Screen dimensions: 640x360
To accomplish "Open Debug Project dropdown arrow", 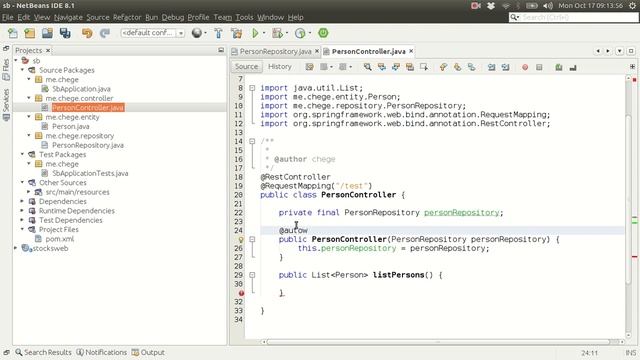I will [287, 33].
